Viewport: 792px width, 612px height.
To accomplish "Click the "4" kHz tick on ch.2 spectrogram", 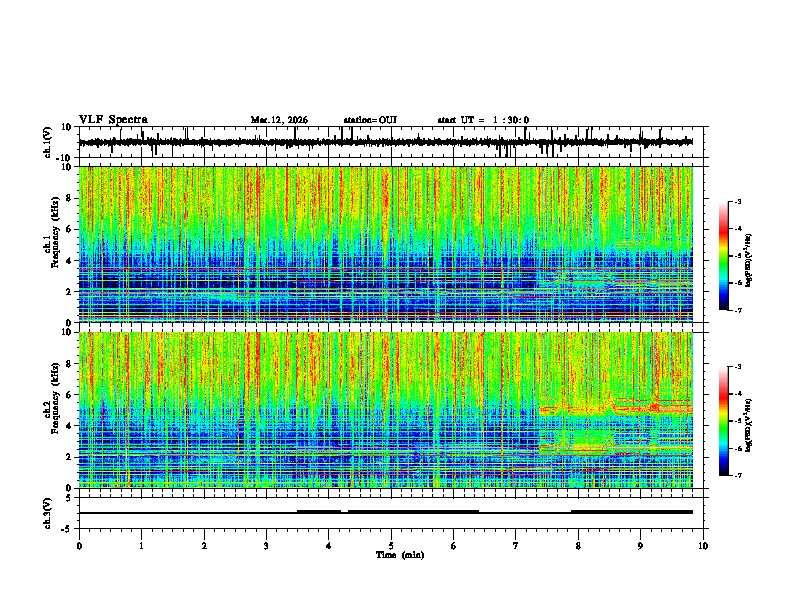I will [70, 426].
